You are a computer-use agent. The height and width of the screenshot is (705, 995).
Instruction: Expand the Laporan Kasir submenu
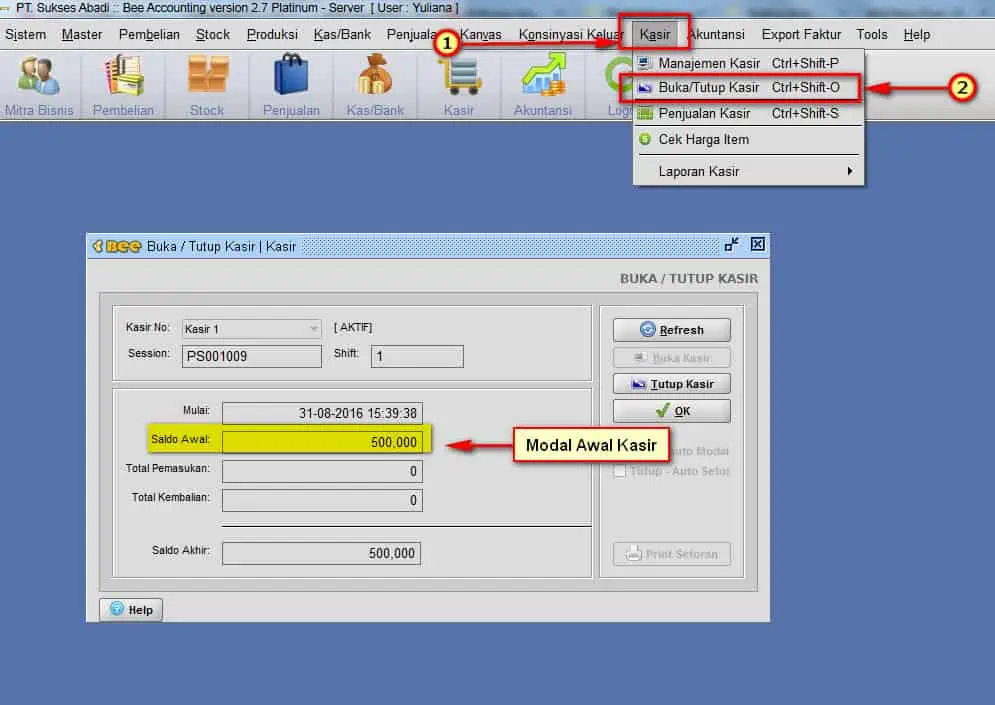[x=749, y=171]
